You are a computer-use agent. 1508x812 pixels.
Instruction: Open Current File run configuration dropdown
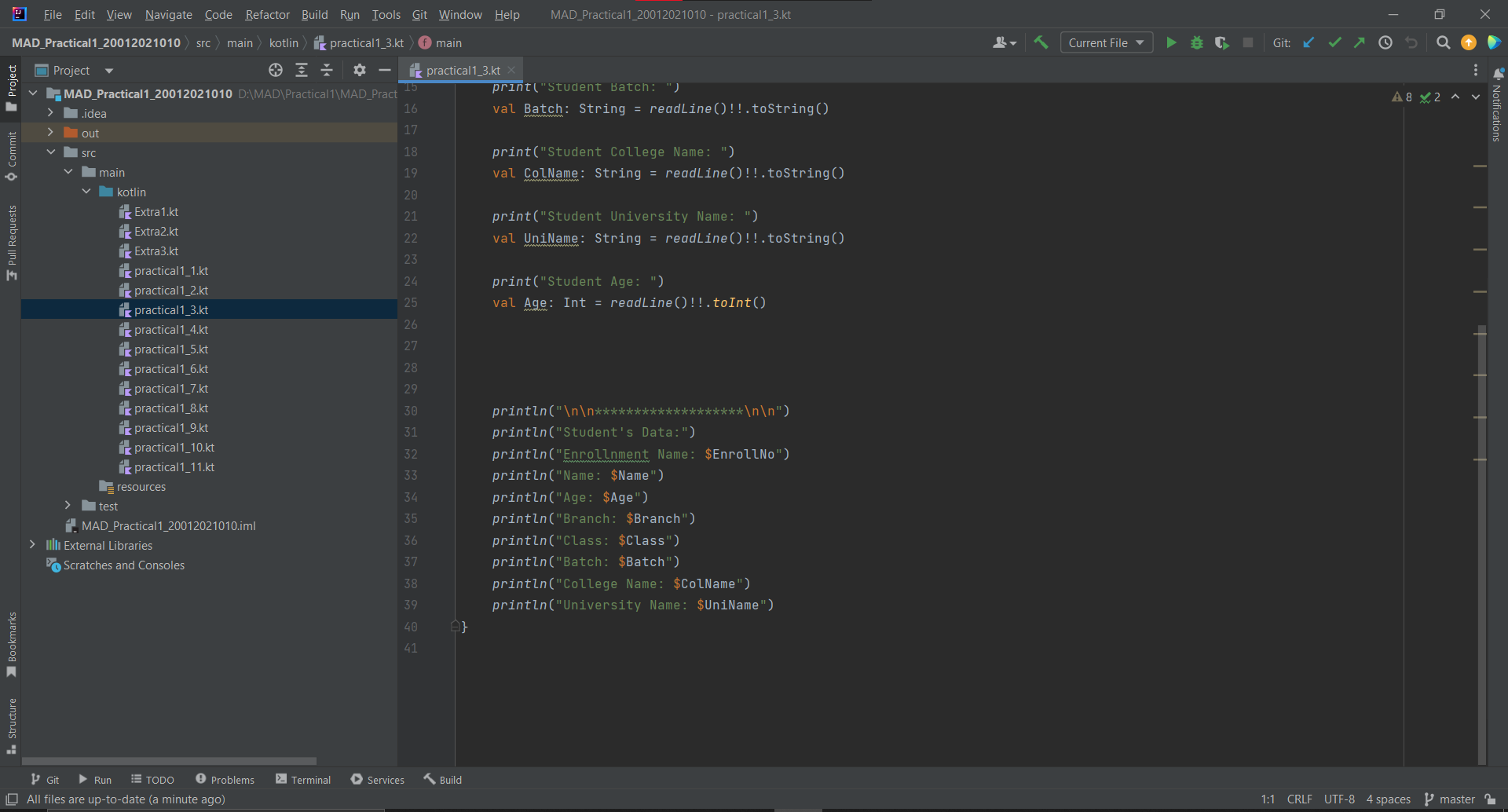pyautogui.click(x=1106, y=43)
